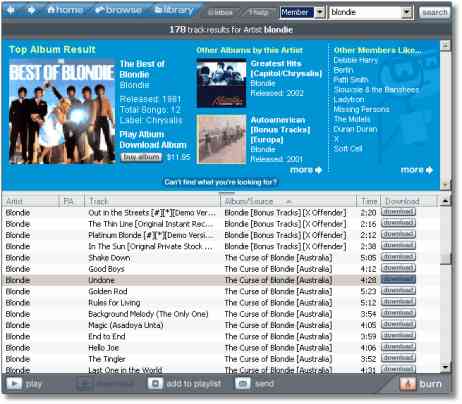Sort by the Time column header
Image resolution: width=462 pixels, height=404 pixels.
[x=369, y=201]
